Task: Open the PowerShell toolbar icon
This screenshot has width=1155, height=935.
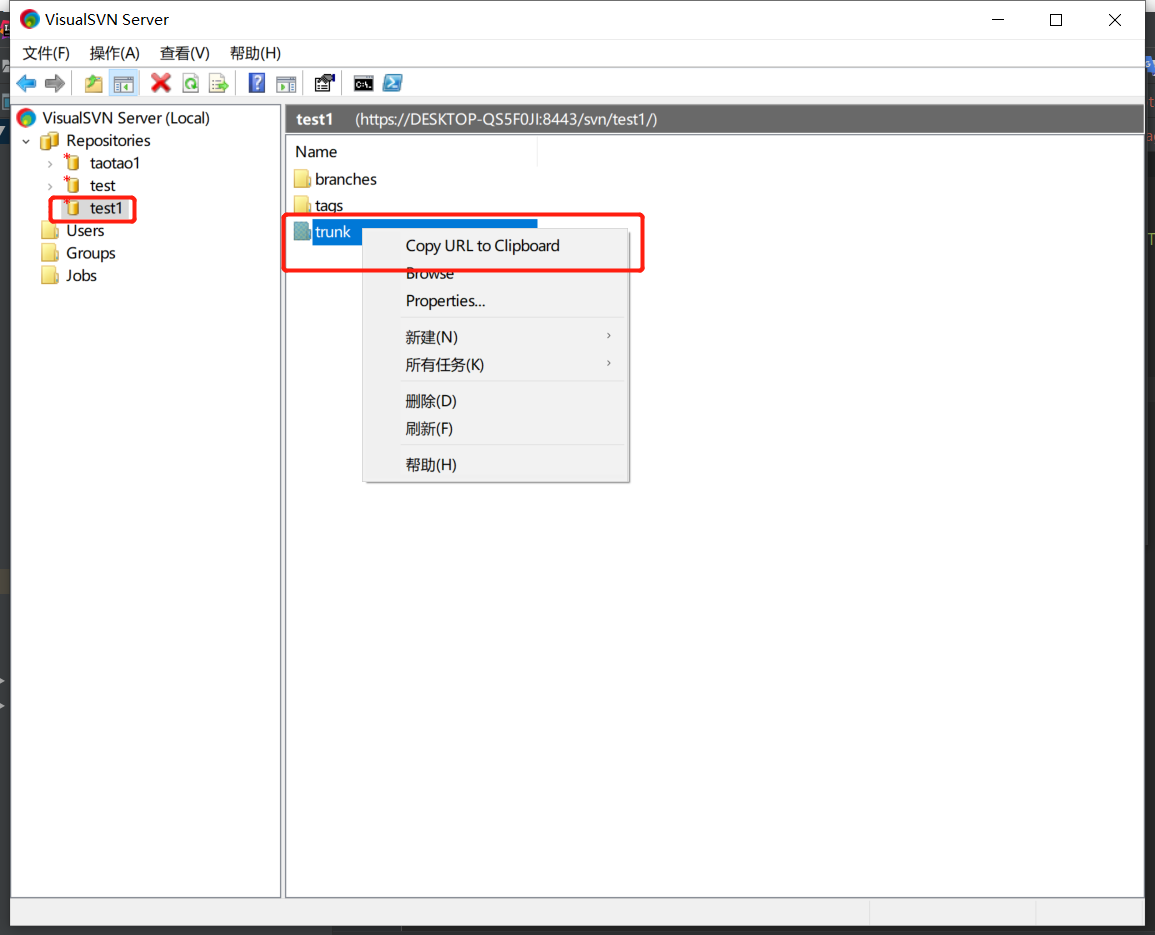Action: pos(393,83)
